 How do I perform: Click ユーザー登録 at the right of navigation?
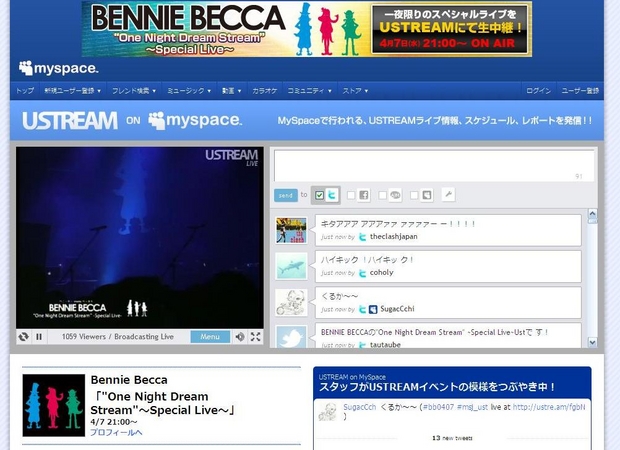[x=580, y=91]
